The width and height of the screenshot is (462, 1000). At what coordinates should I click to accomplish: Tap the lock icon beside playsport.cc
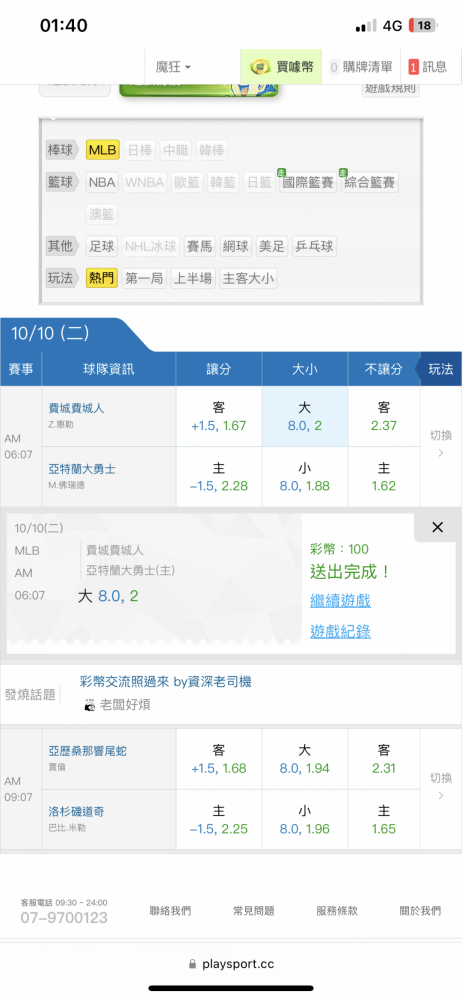click(x=193, y=964)
